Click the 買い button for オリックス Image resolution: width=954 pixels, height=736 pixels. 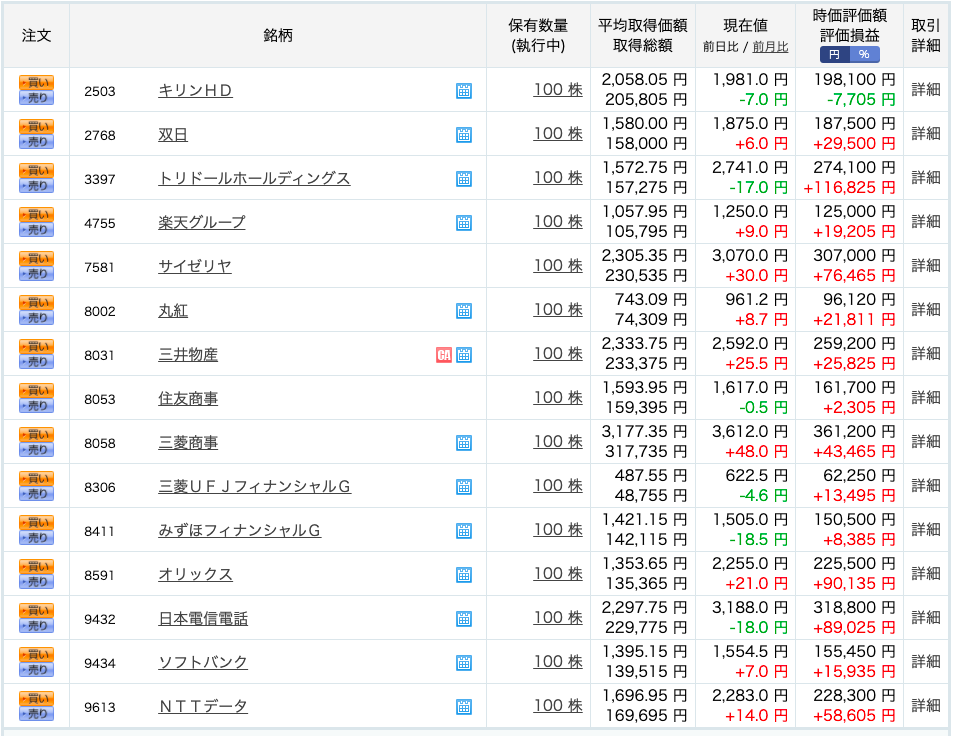(37, 566)
